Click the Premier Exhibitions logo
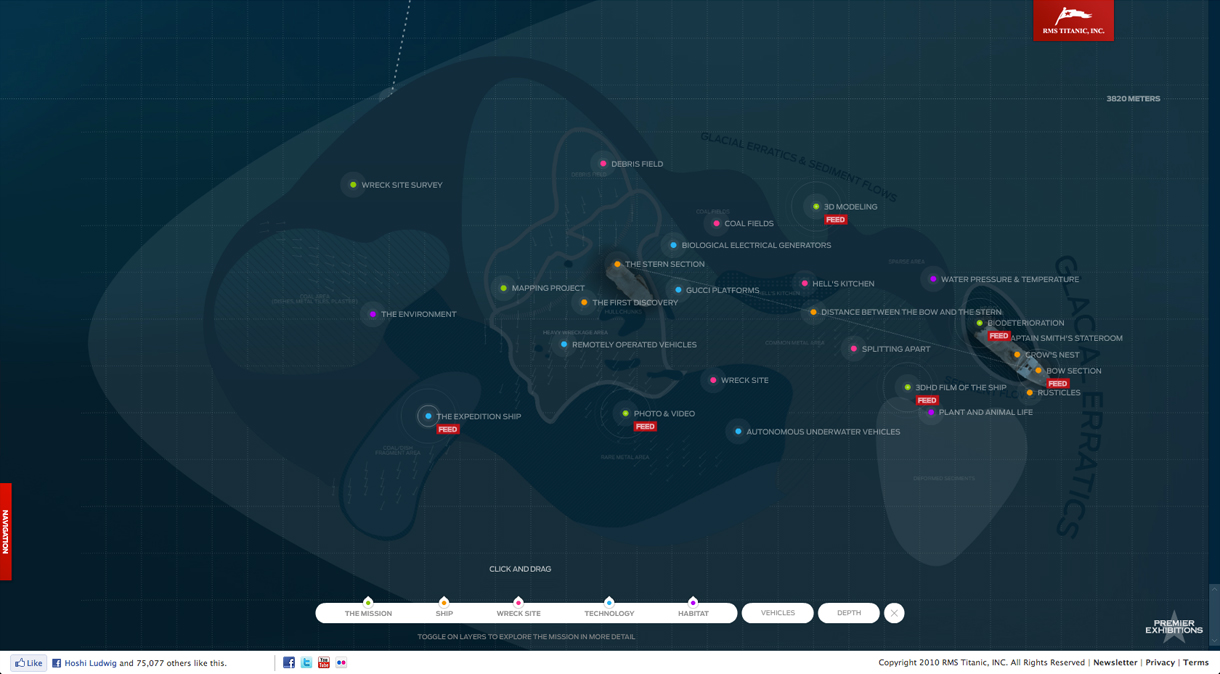This screenshot has width=1220, height=674. tap(1174, 625)
